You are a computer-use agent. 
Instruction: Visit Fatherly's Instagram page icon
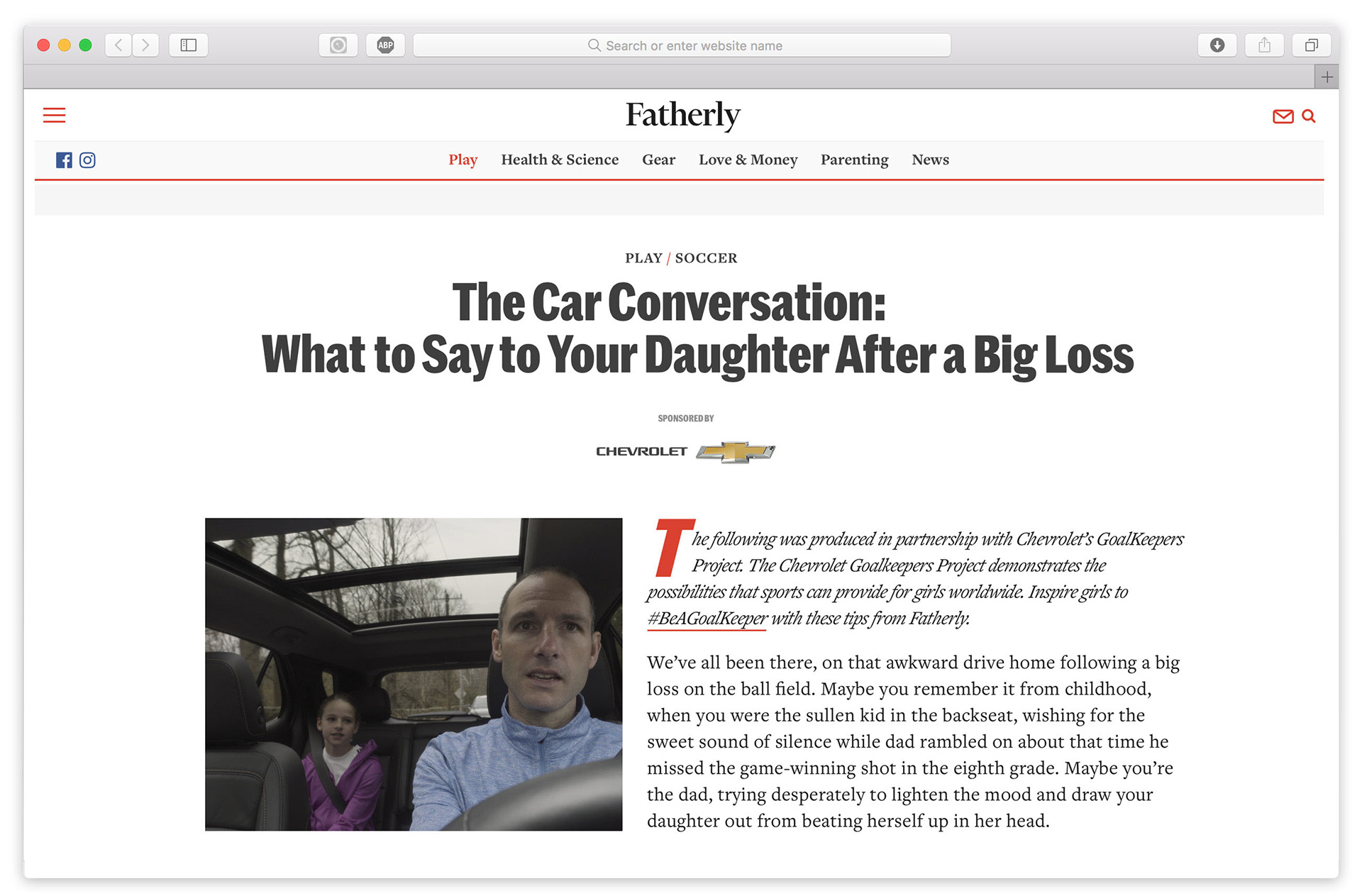click(x=87, y=160)
